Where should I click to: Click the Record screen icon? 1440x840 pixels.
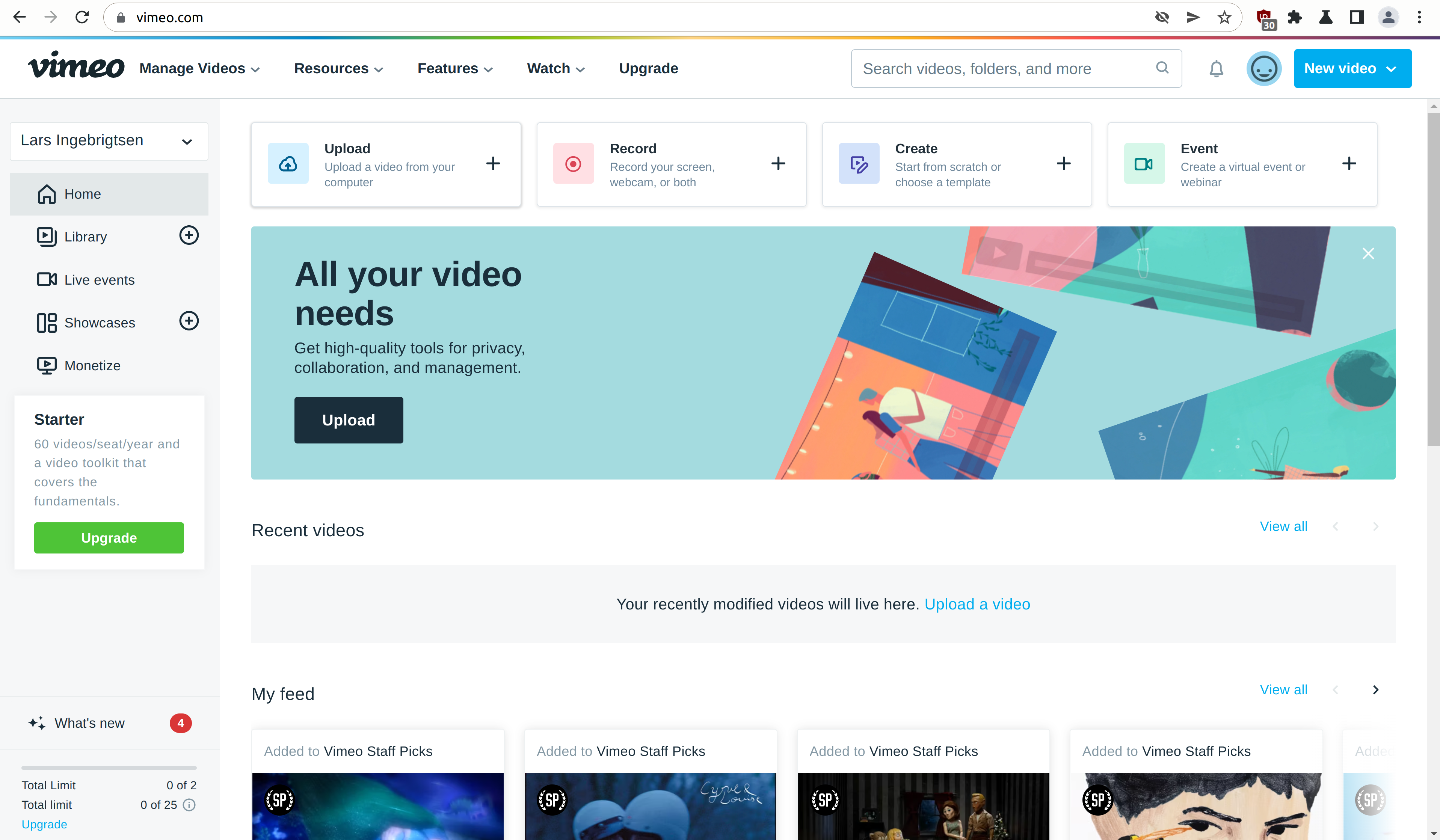click(x=573, y=163)
